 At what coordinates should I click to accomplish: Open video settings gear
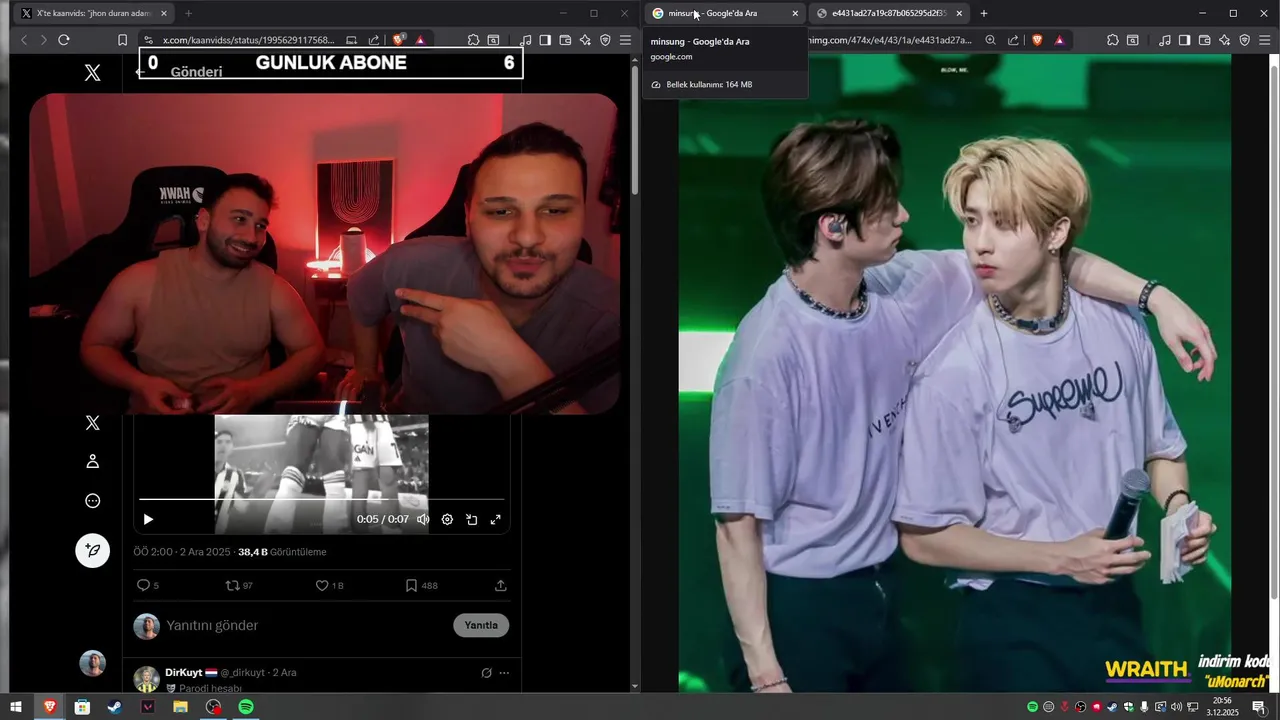(x=447, y=519)
